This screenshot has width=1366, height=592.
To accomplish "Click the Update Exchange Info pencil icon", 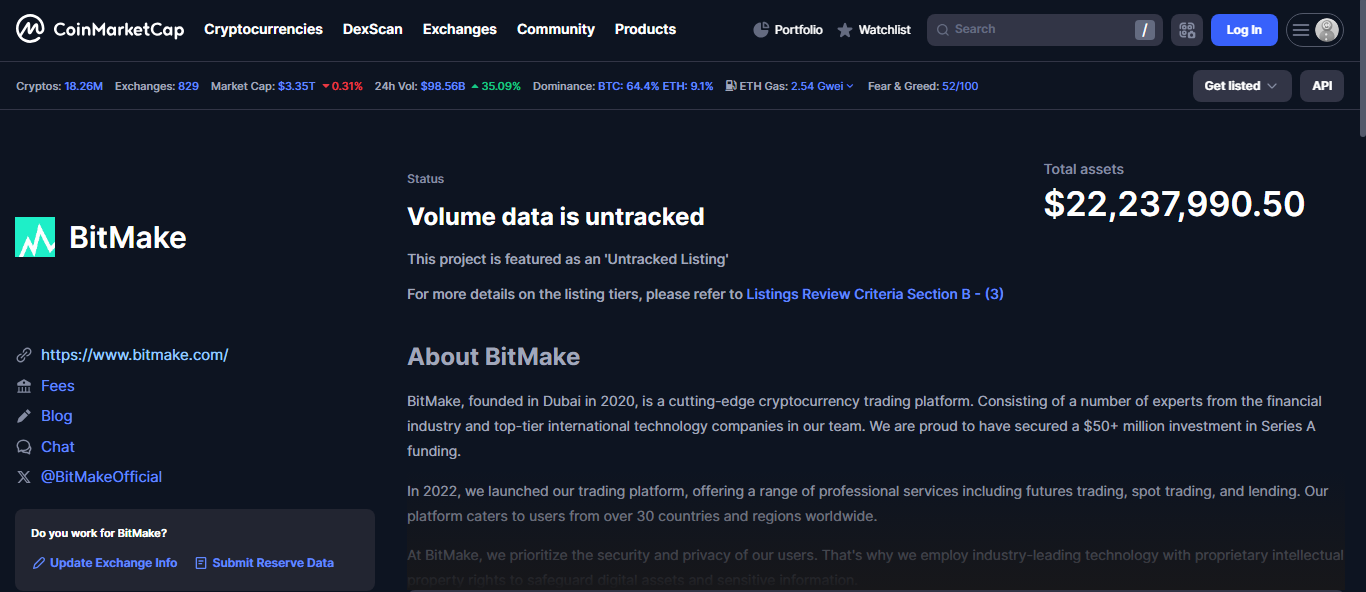I will tap(39, 563).
